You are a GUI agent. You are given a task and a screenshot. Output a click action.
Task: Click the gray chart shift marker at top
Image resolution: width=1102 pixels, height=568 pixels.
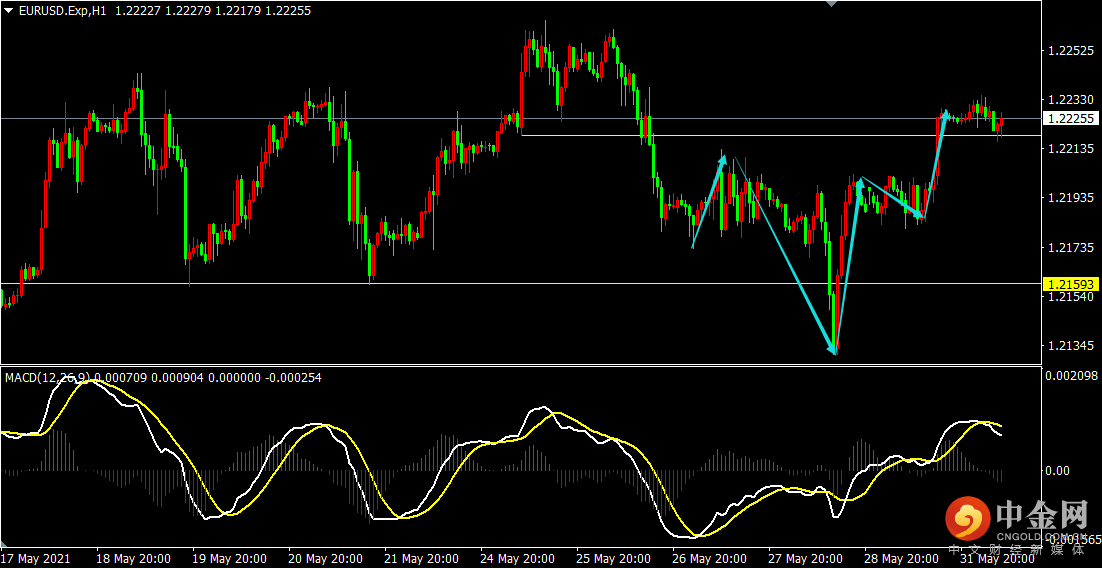tap(831, 4)
